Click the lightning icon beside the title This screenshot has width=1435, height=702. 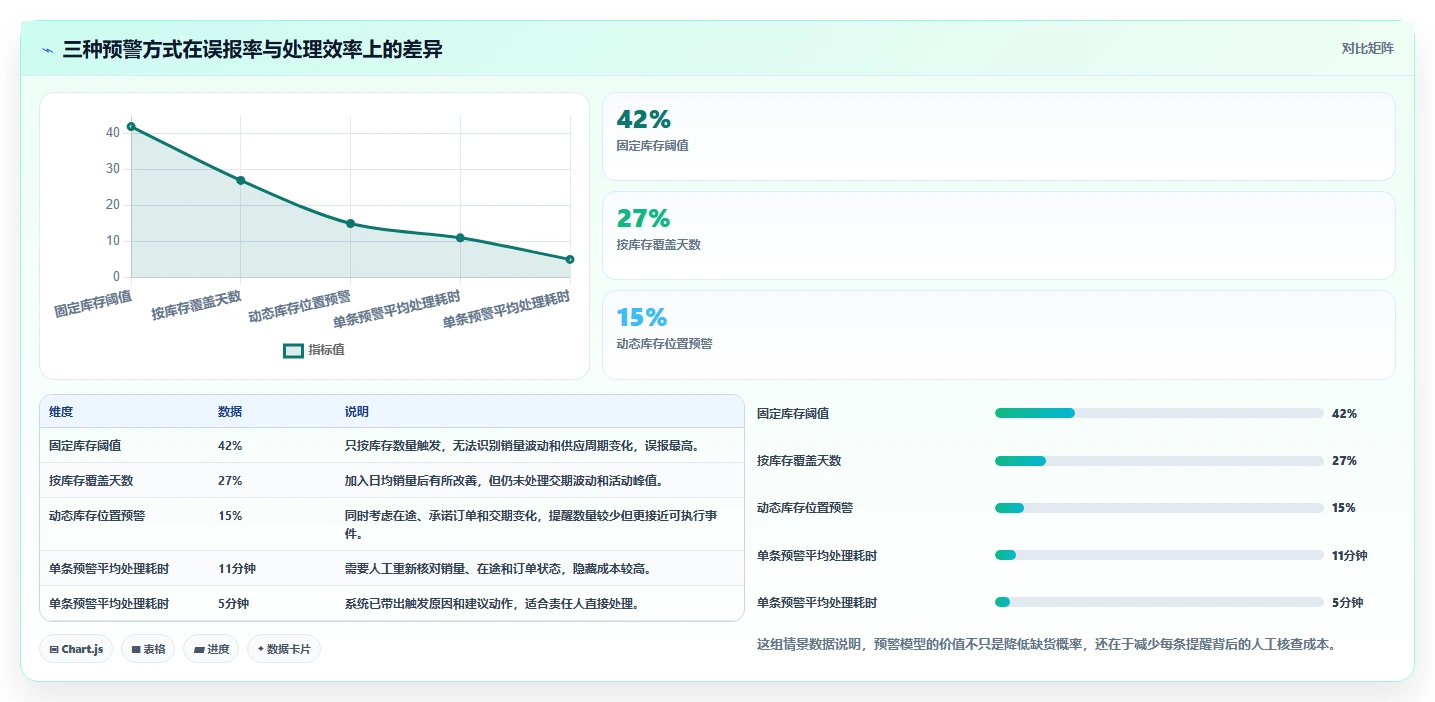(47, 50)
